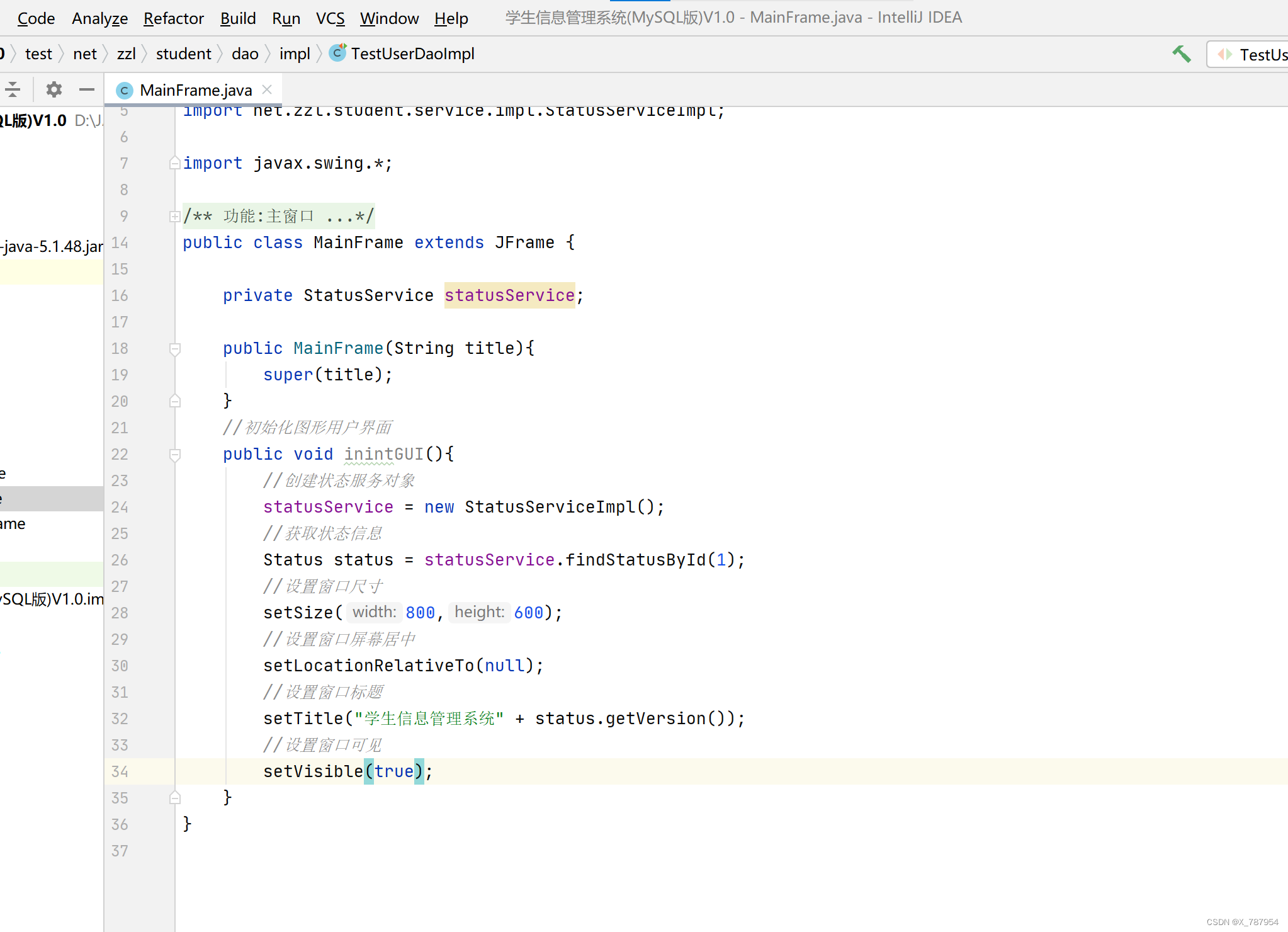Open the VCS menu
The image size is (1288, 932).
330,18
